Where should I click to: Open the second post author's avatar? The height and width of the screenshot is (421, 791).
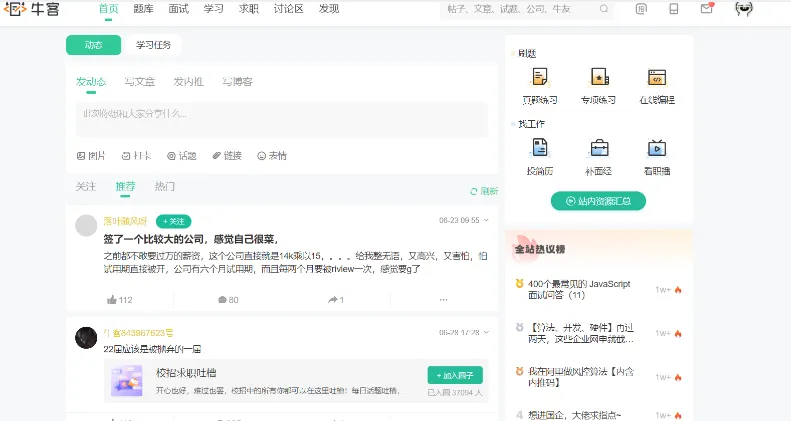pos(86,338)
